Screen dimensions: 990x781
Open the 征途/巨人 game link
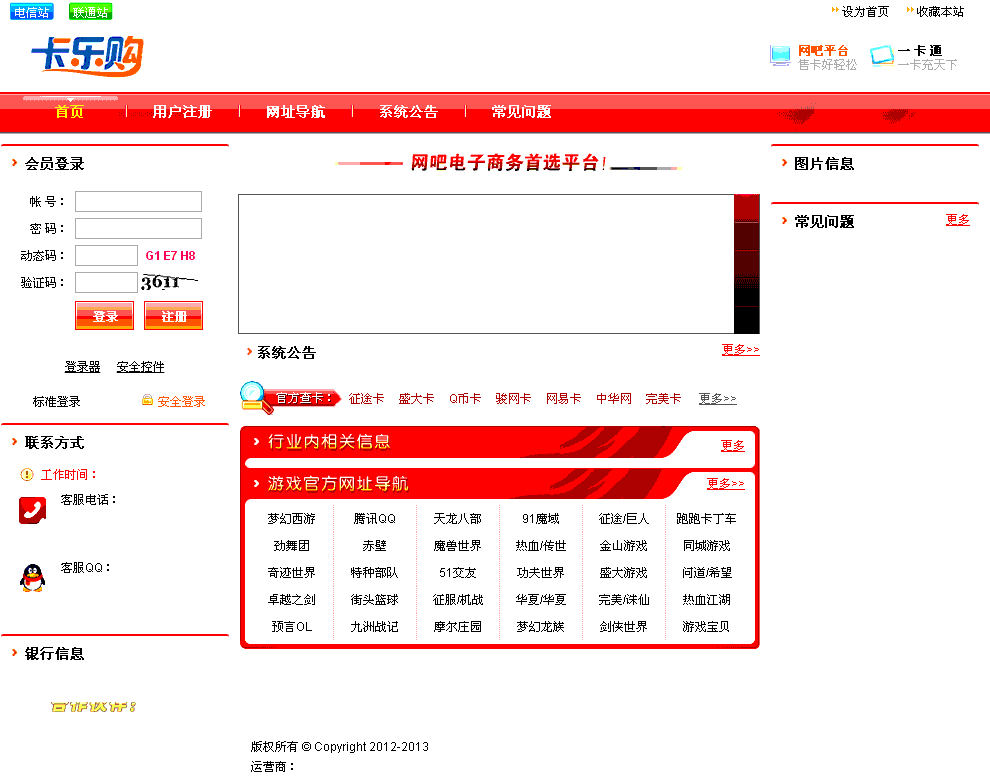pos(623,518)
